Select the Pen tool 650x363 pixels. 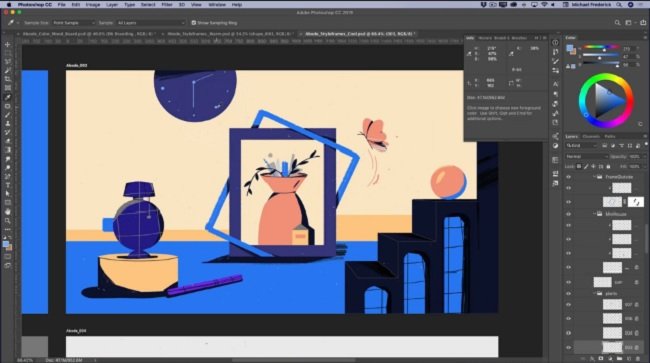[8, 177]
